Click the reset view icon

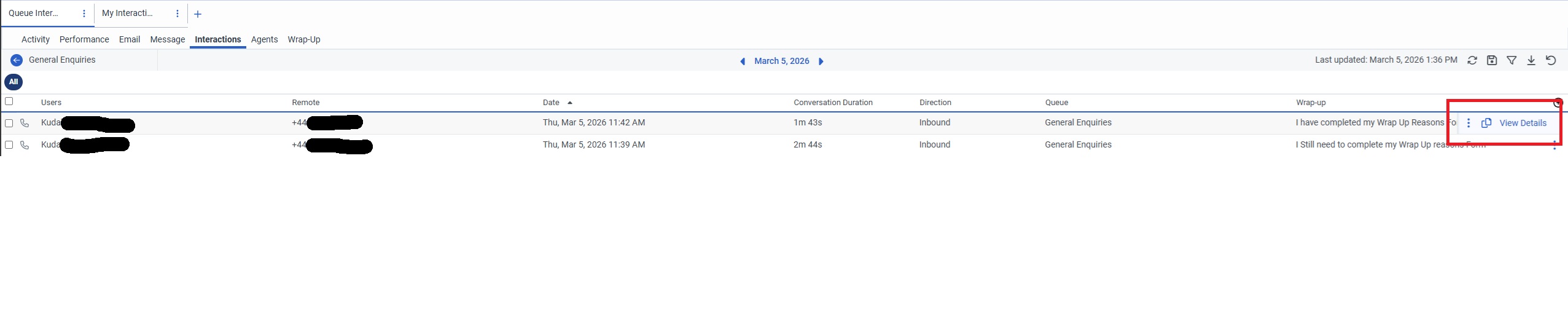[1551, 60]
